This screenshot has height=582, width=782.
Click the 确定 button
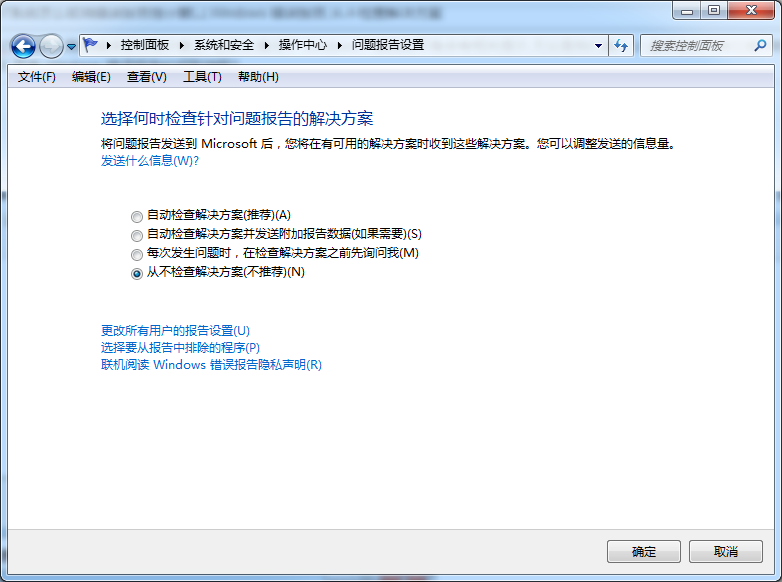point(644,552)
